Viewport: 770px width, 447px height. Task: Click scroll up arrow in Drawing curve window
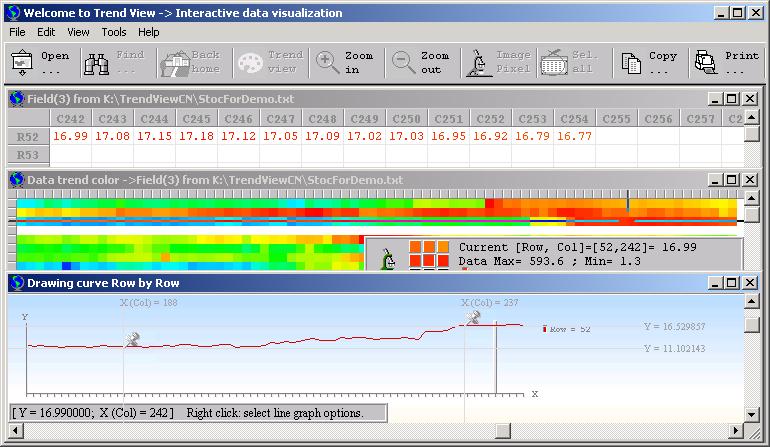pyautogui.click(x=752, y=301)
